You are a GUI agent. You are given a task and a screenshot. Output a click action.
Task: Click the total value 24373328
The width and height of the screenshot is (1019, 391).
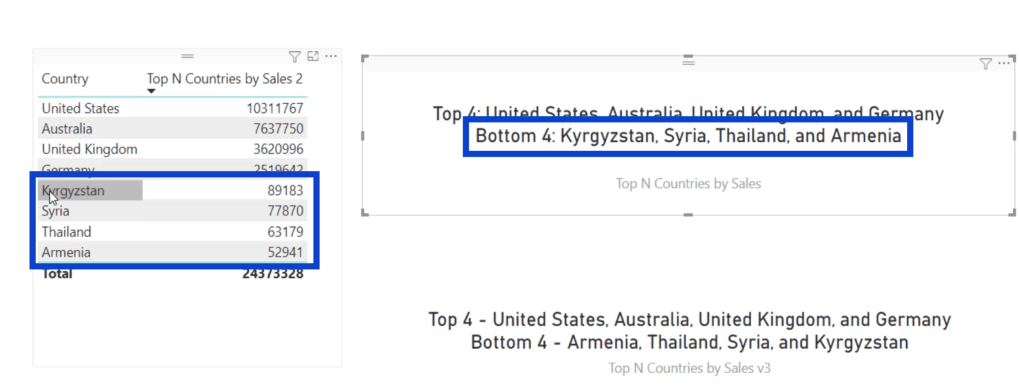coord(272,274)
